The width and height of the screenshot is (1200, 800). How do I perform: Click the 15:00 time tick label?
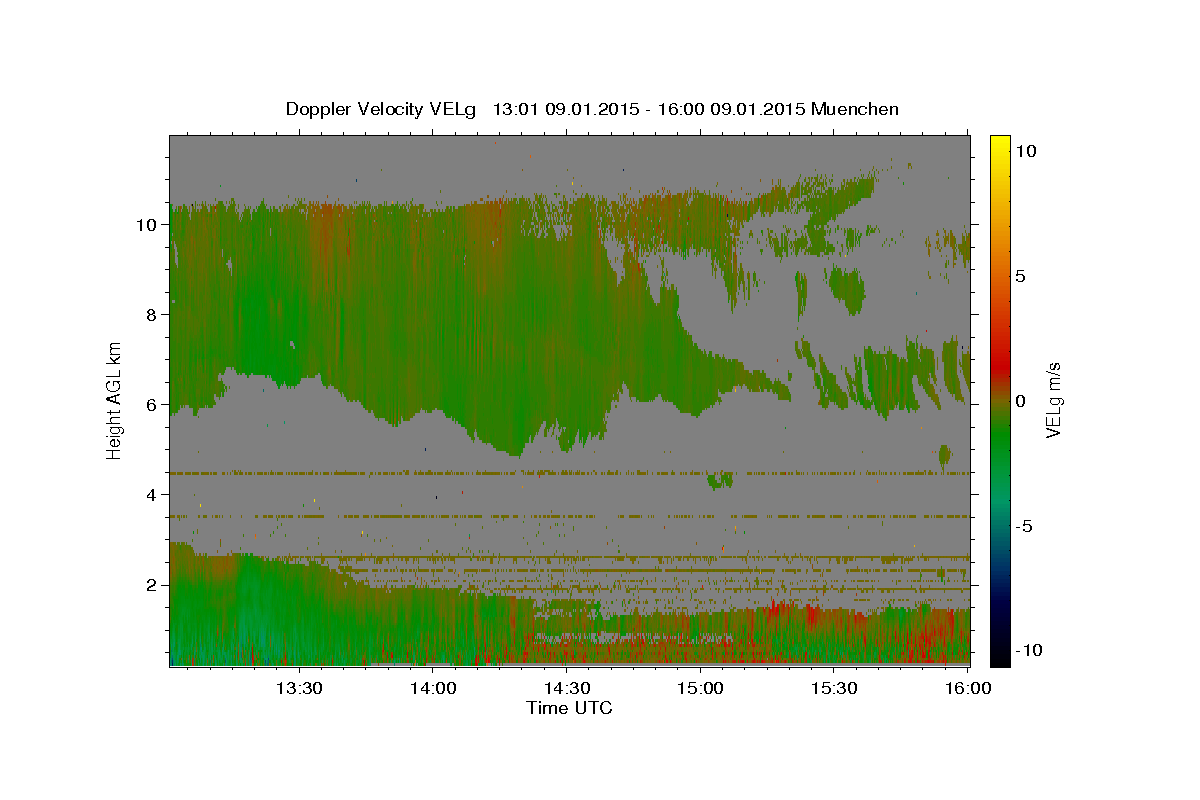[700, 688]
